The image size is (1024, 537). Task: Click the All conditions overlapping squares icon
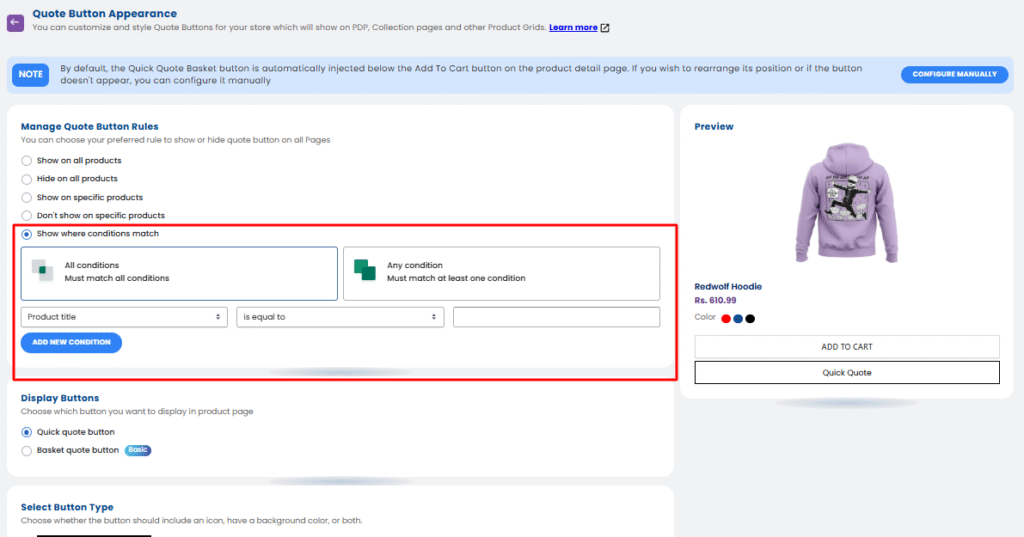(41, 271)
